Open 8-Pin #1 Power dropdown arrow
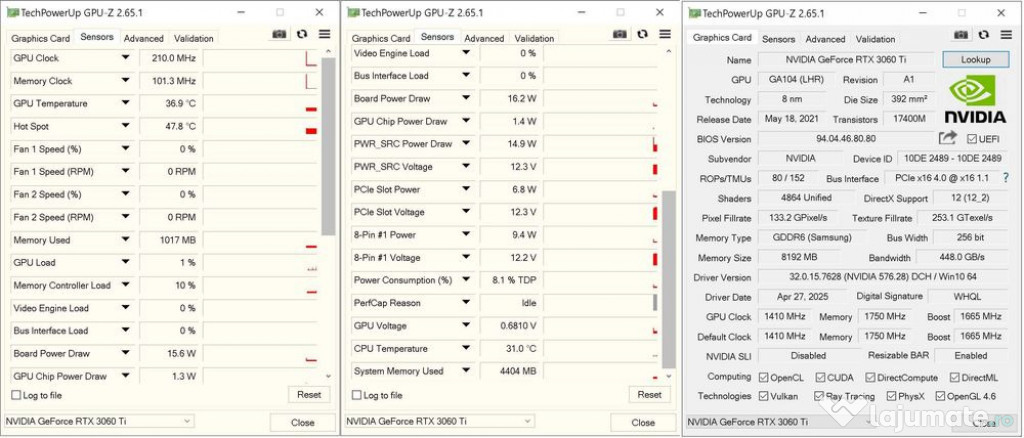Screen dimensions: 1024x438 click(466, 234)
